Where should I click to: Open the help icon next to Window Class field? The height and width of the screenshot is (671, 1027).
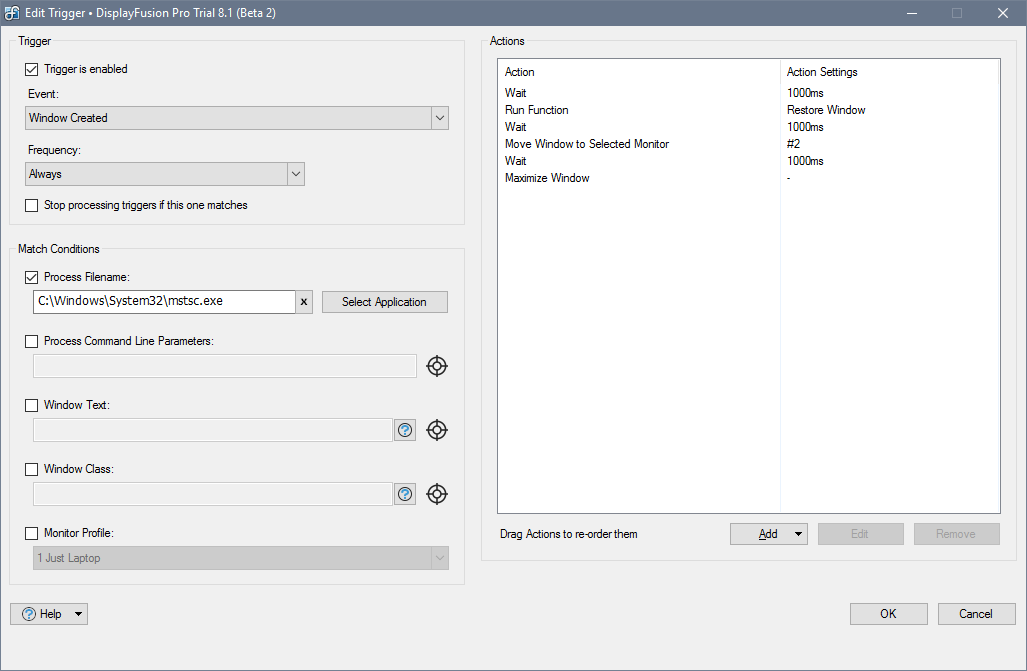tap(405, 494)
